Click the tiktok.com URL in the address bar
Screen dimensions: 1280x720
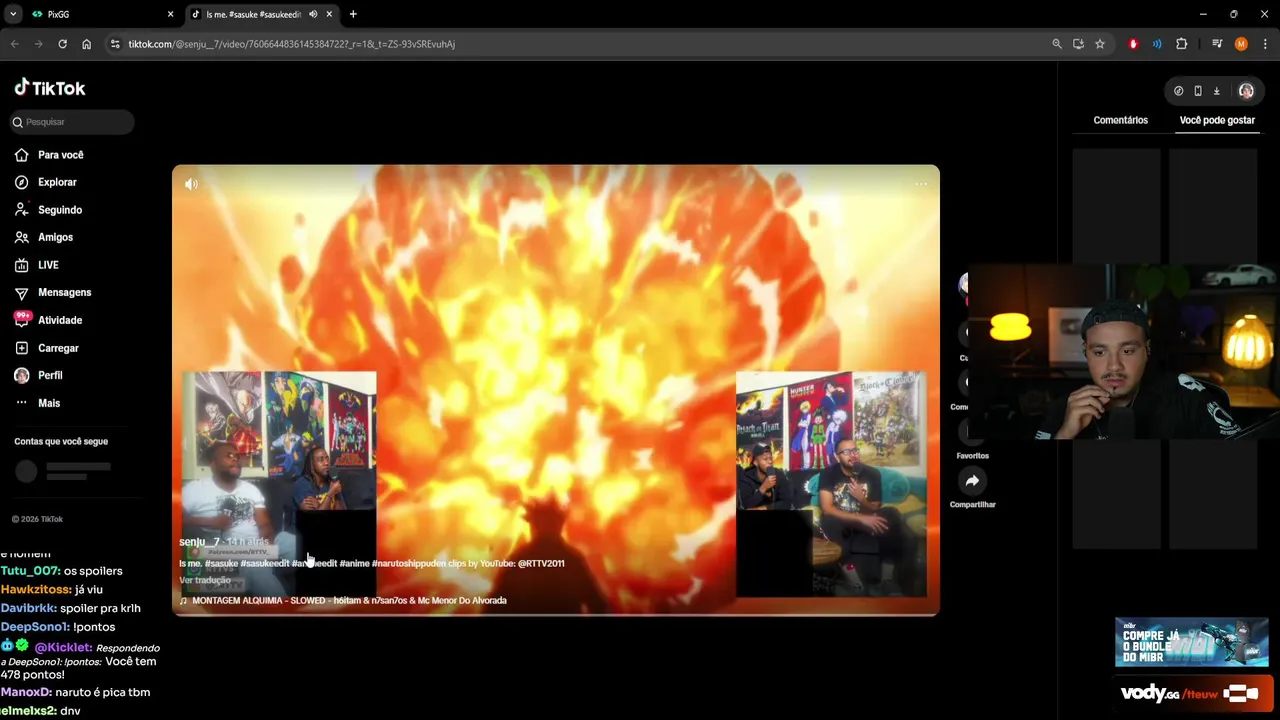point(291,44)
